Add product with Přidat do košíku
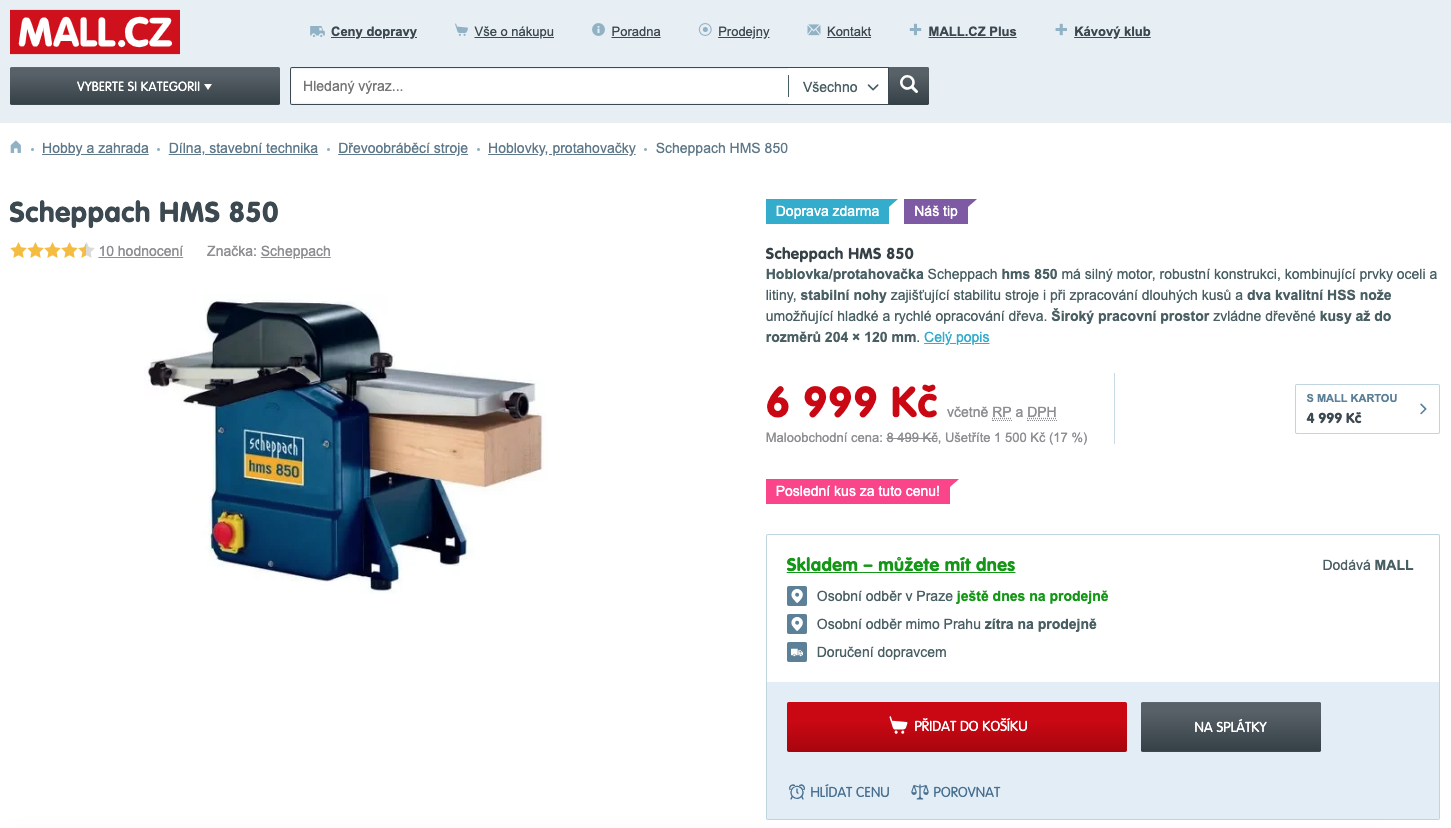Screen dimensions: 1451x828 click(957, 727)
